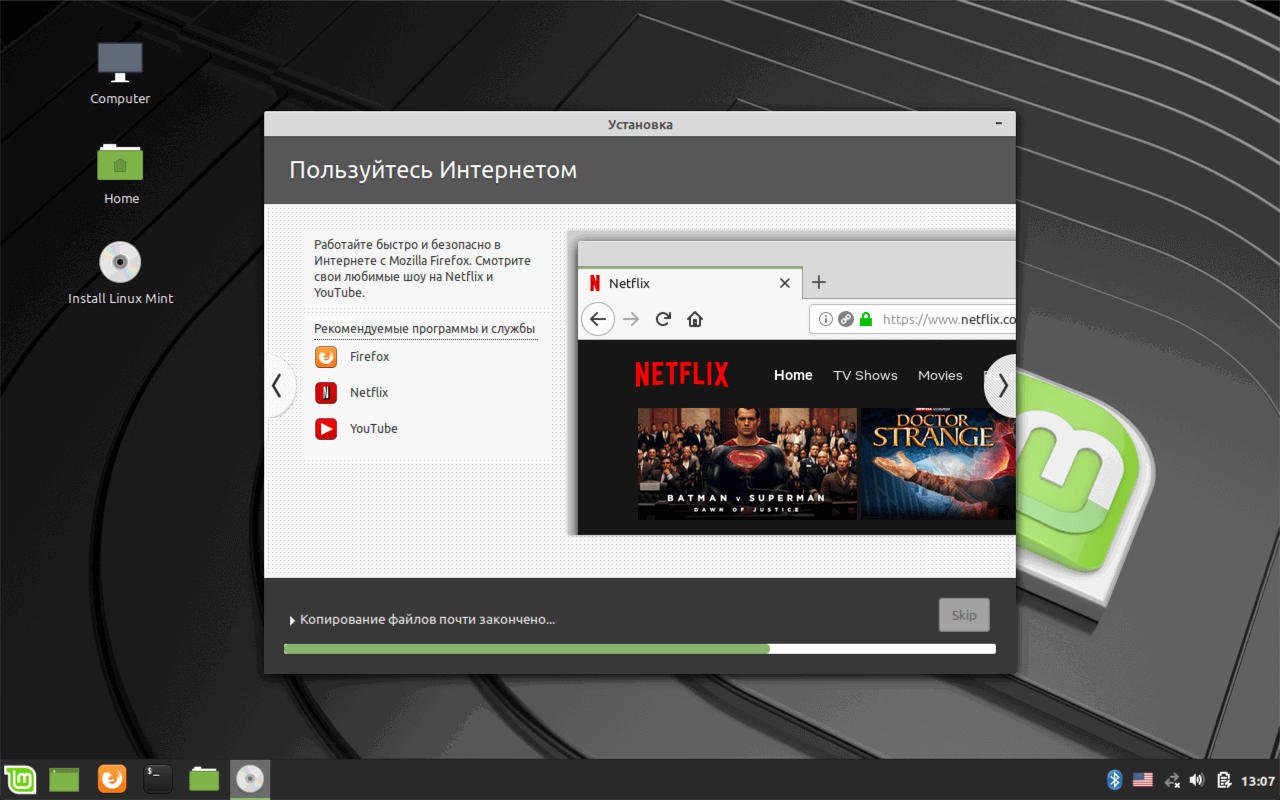Select the Netflix browser tab in the preview

690,283
